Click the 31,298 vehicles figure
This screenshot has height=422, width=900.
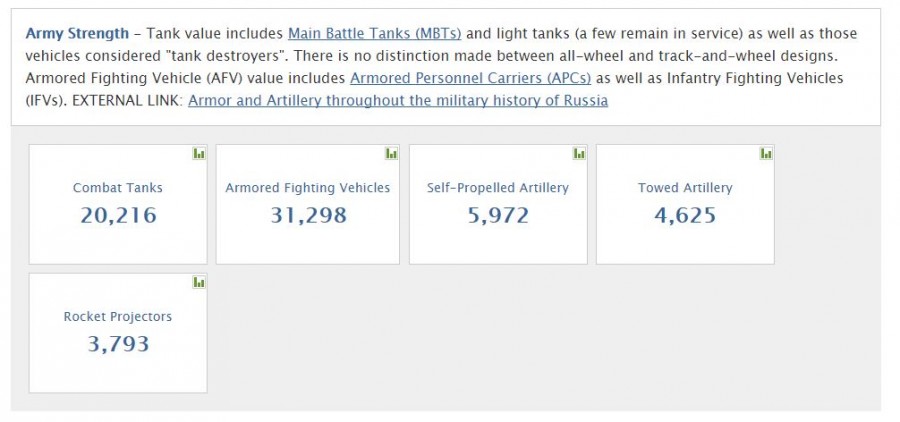pyautogui.click(x=308, y=214)
